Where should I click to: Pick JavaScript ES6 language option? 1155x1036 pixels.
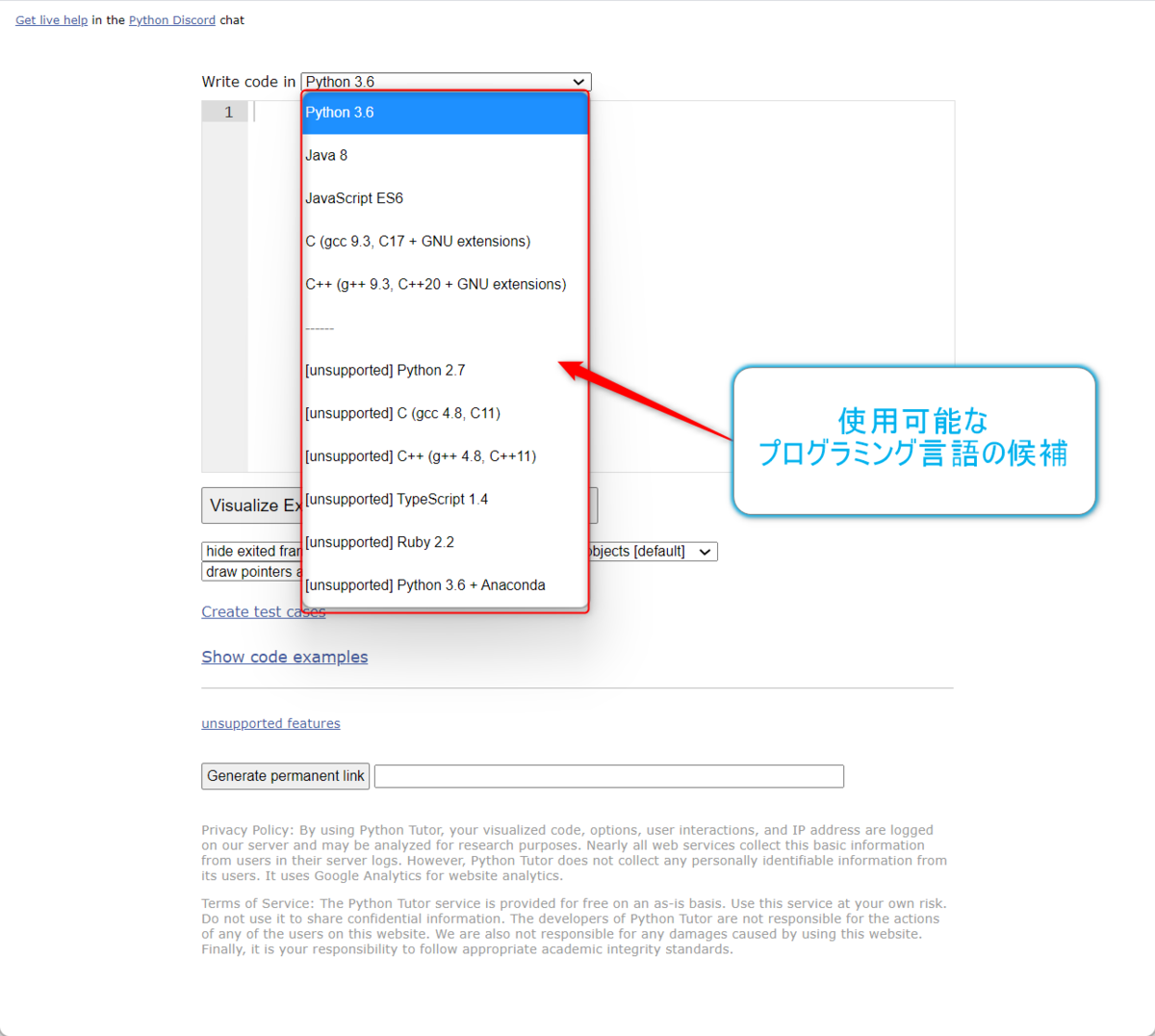(x=445, y=198)
